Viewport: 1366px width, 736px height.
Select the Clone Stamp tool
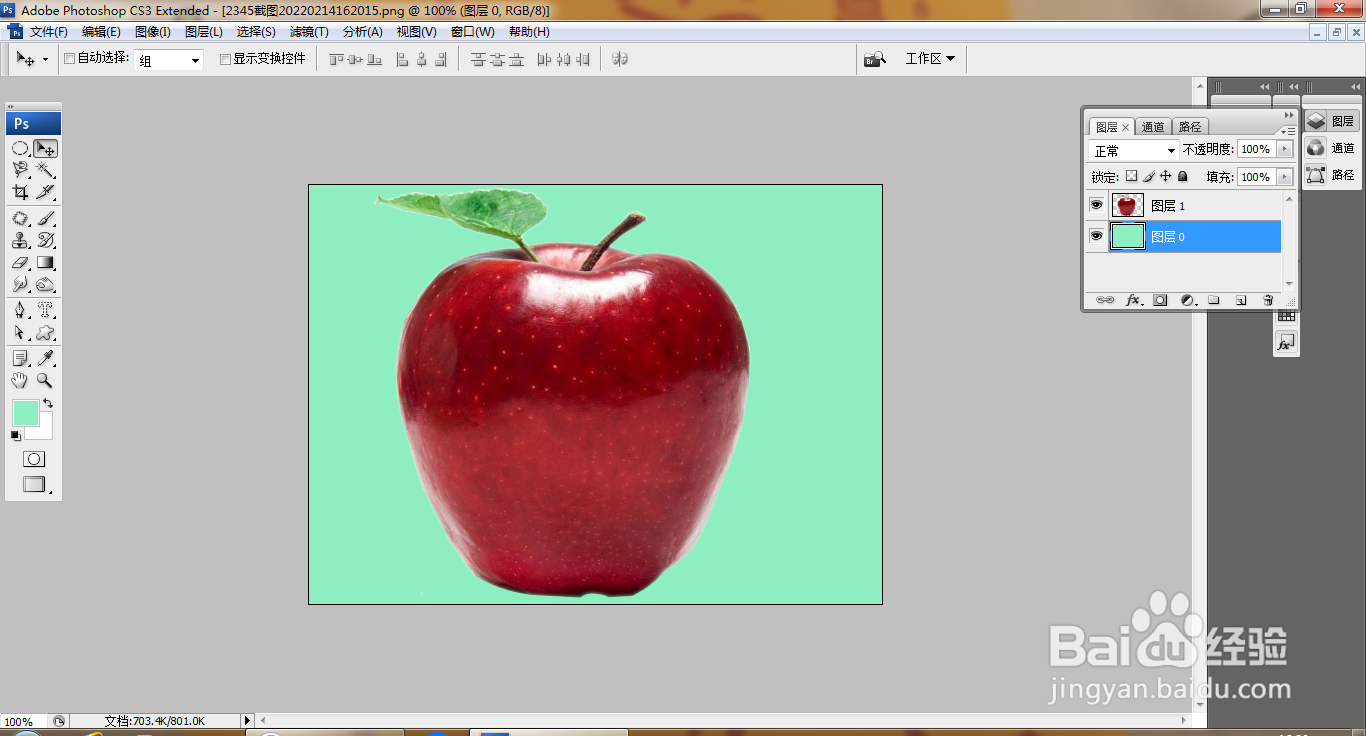pos(20,240)
